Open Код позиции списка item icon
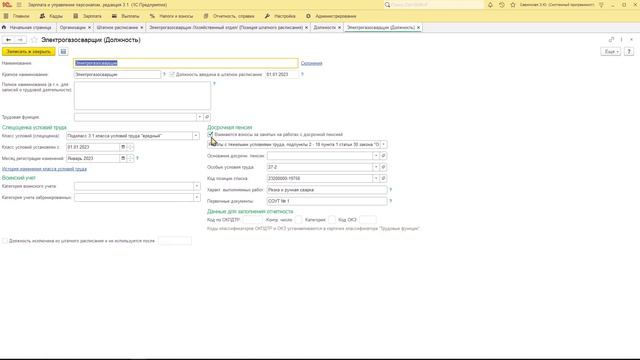The height and width of the screenshot is (360, 640). (383, 178)
